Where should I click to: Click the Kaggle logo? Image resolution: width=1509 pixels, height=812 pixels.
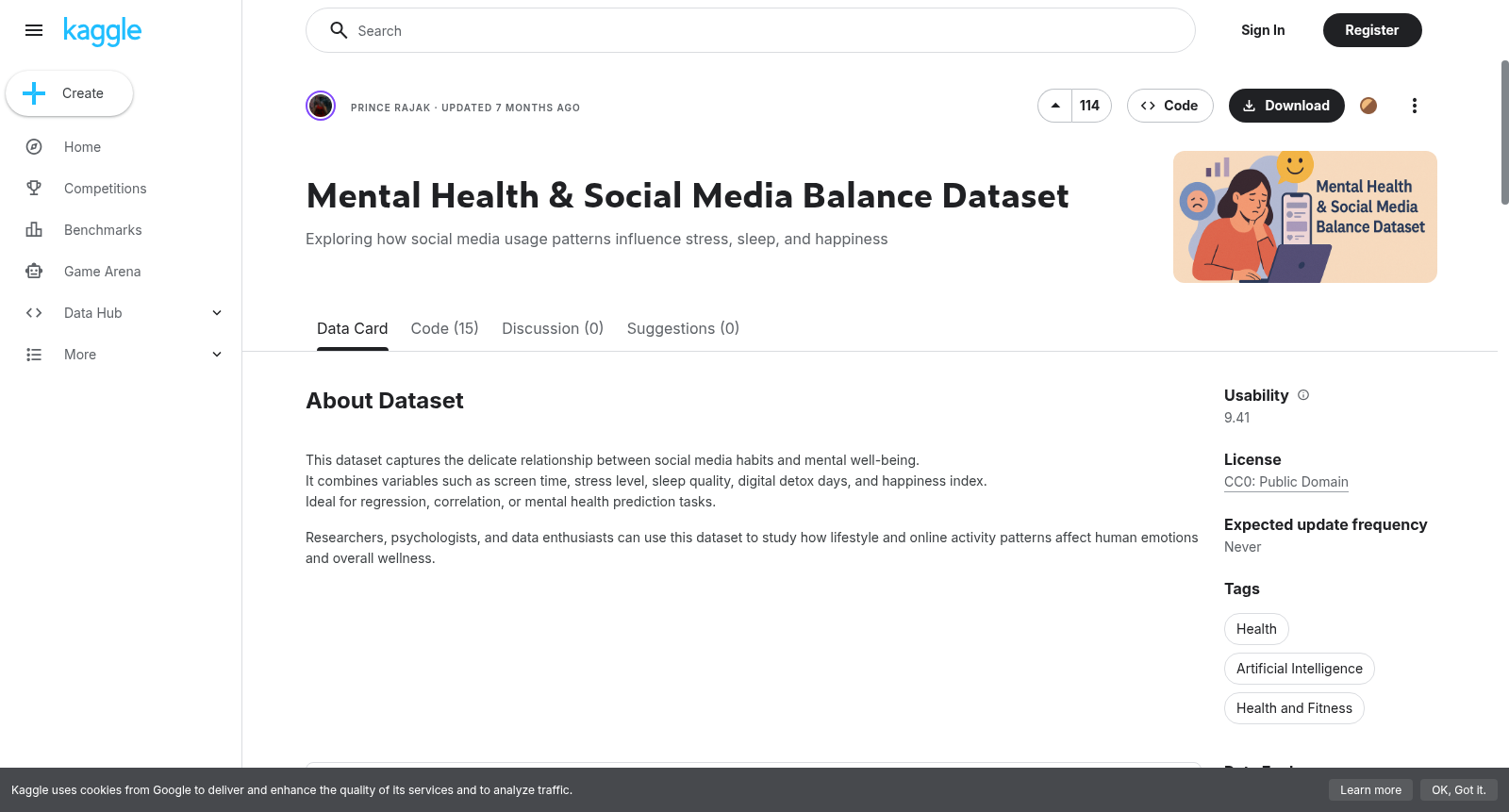point(102,31)
